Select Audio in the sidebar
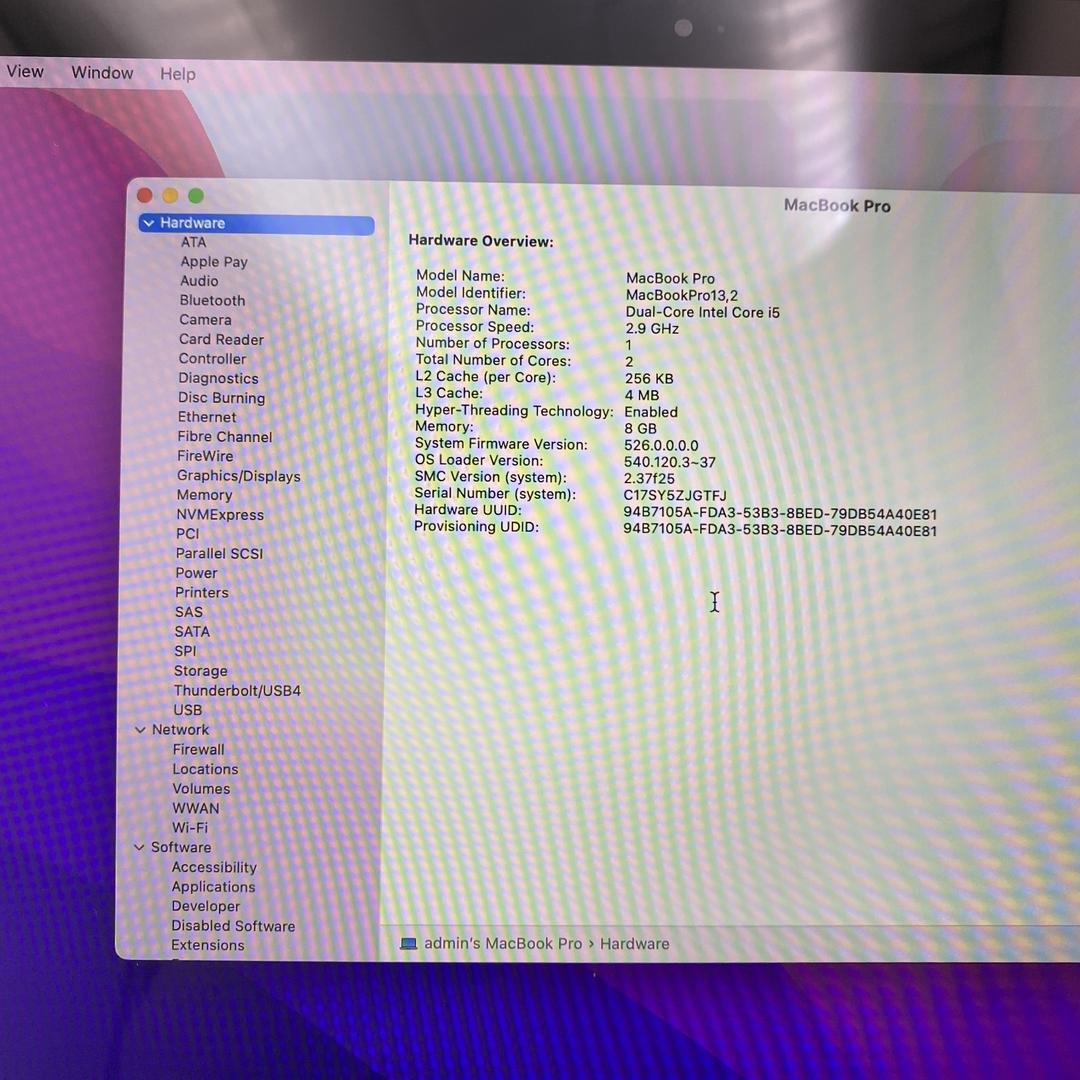The height and width of the screenshot is (1080, 1080). pyautogui.click(x=199, y=281)
